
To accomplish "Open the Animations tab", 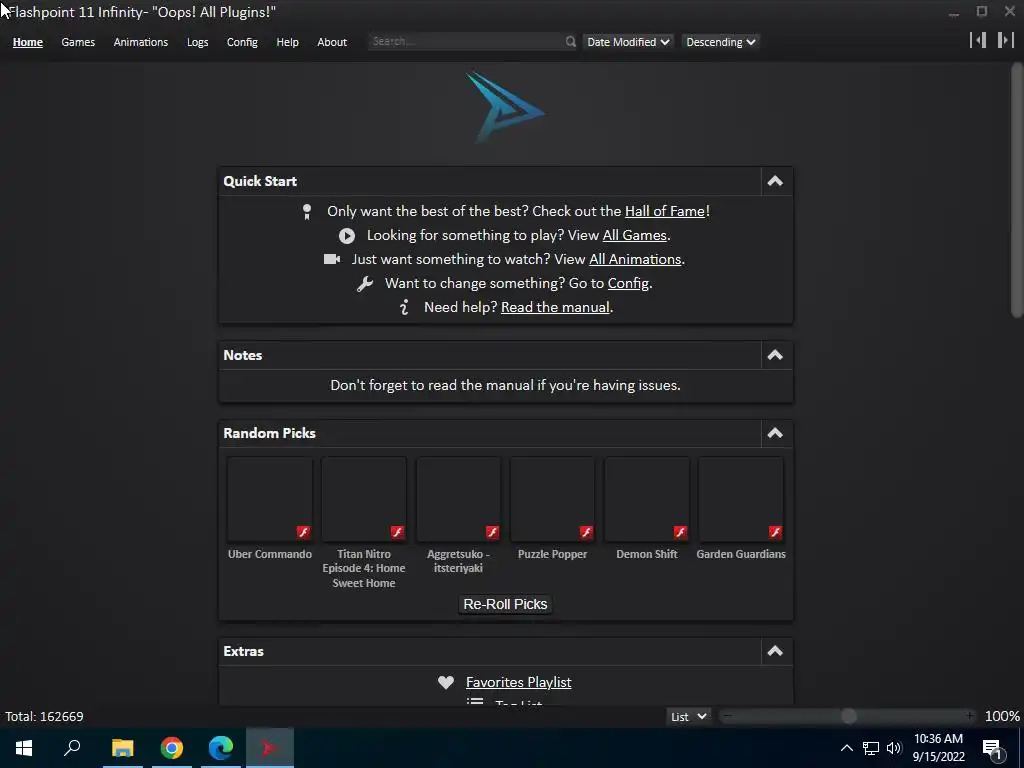I will [140, 42].
